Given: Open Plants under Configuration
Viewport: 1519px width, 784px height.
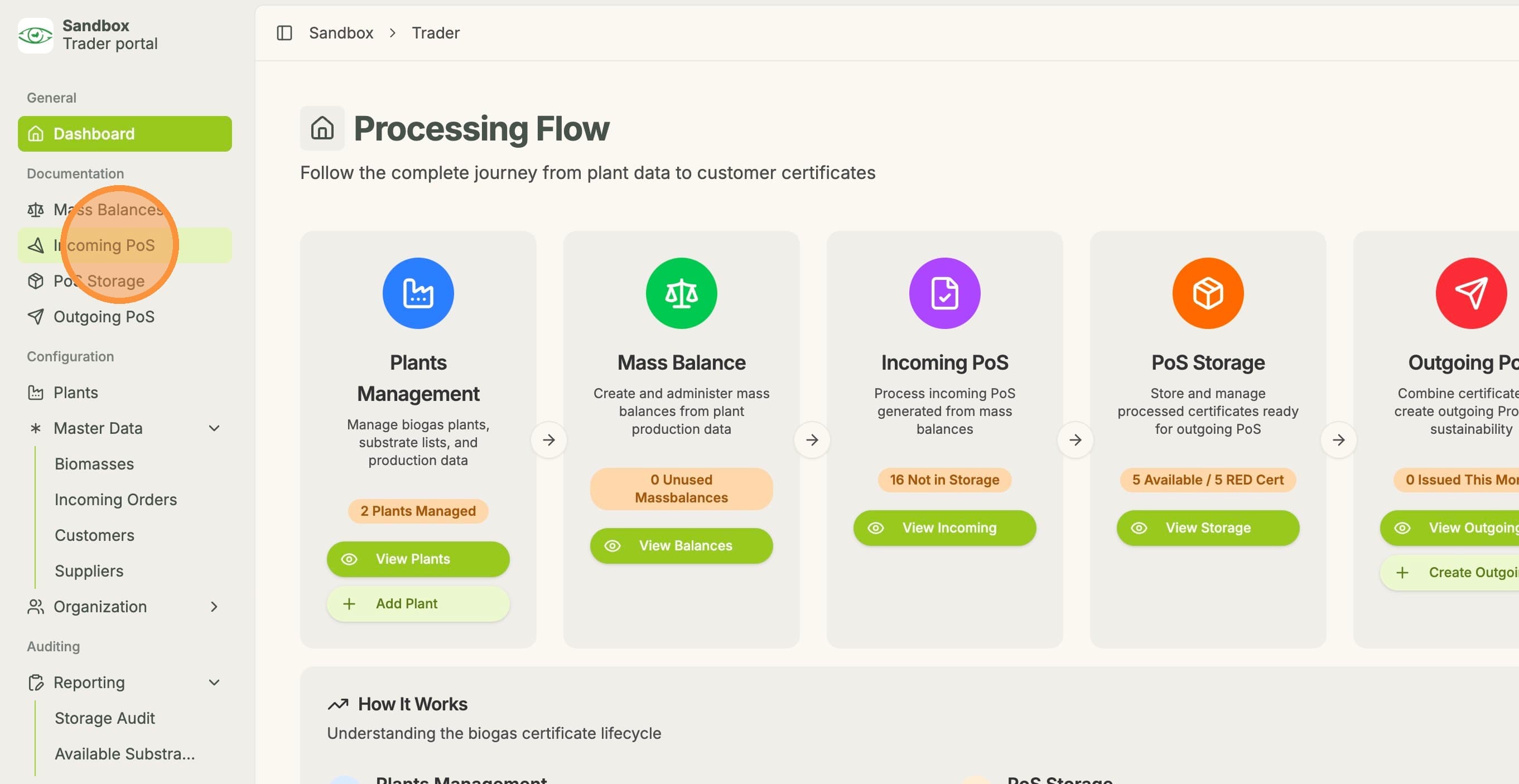Looking at the screenshot, I should 125,393.
